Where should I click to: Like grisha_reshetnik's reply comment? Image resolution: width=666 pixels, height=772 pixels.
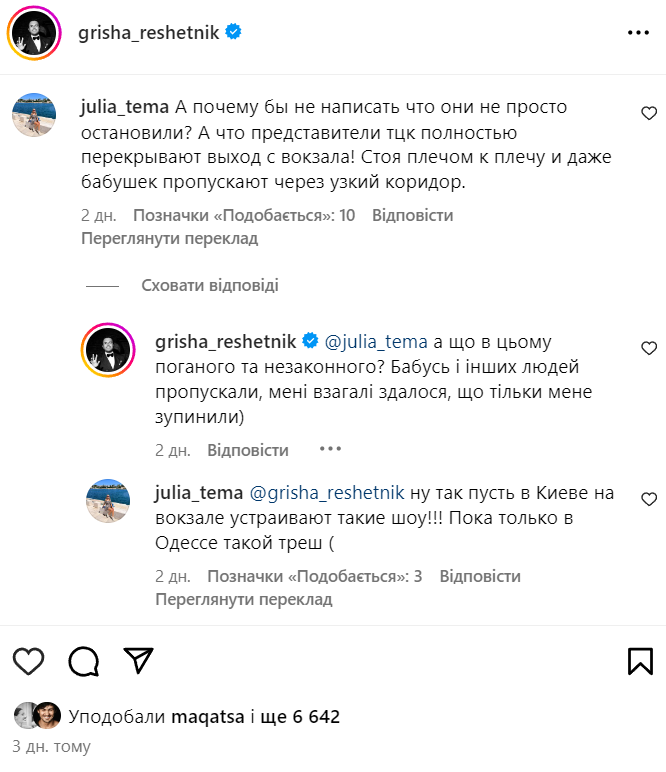pos(648,348)
